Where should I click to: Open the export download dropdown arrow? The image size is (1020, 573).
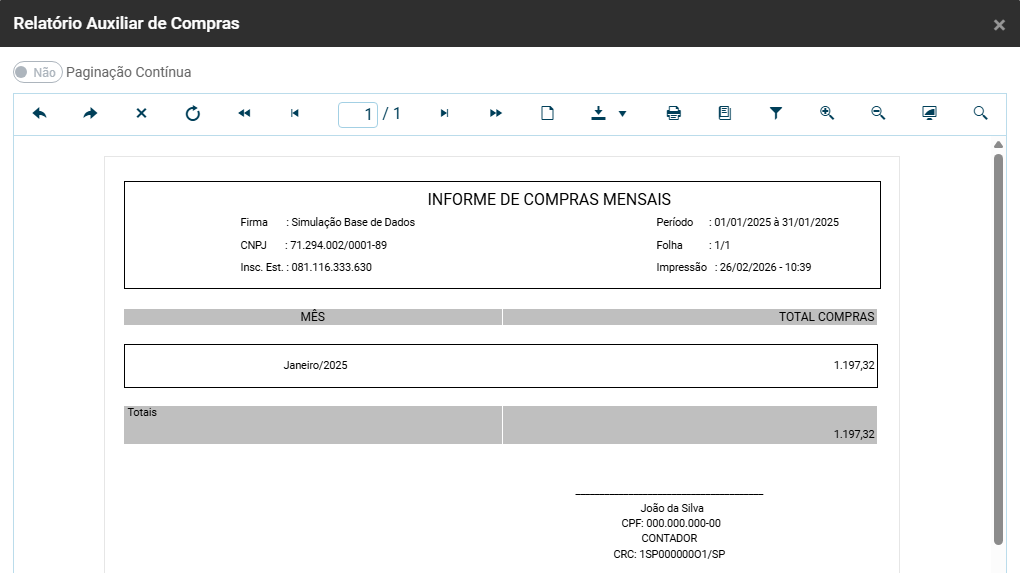(622, 114)
